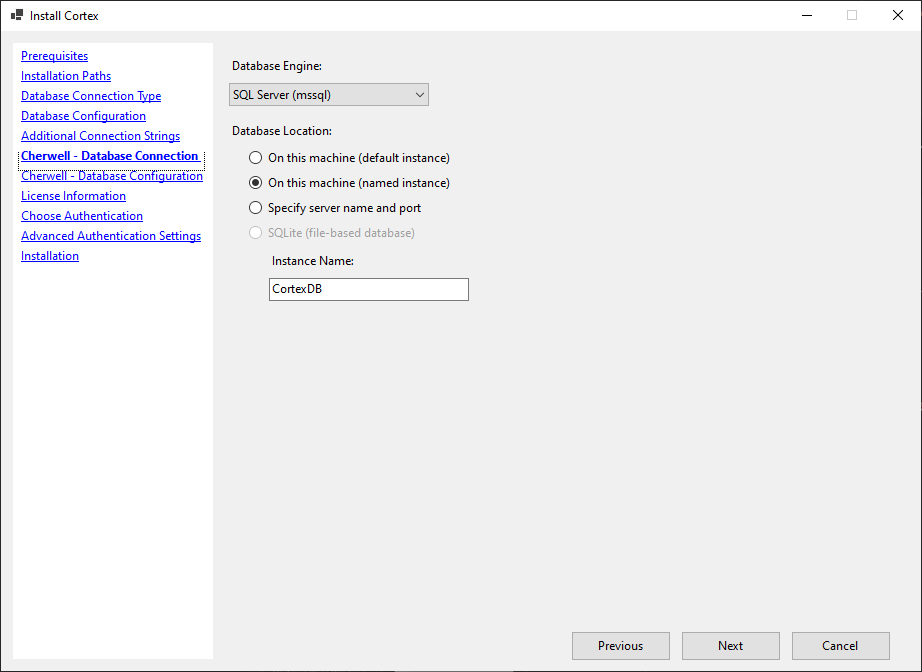Navigate to Installation Paths

click(65, 75)
